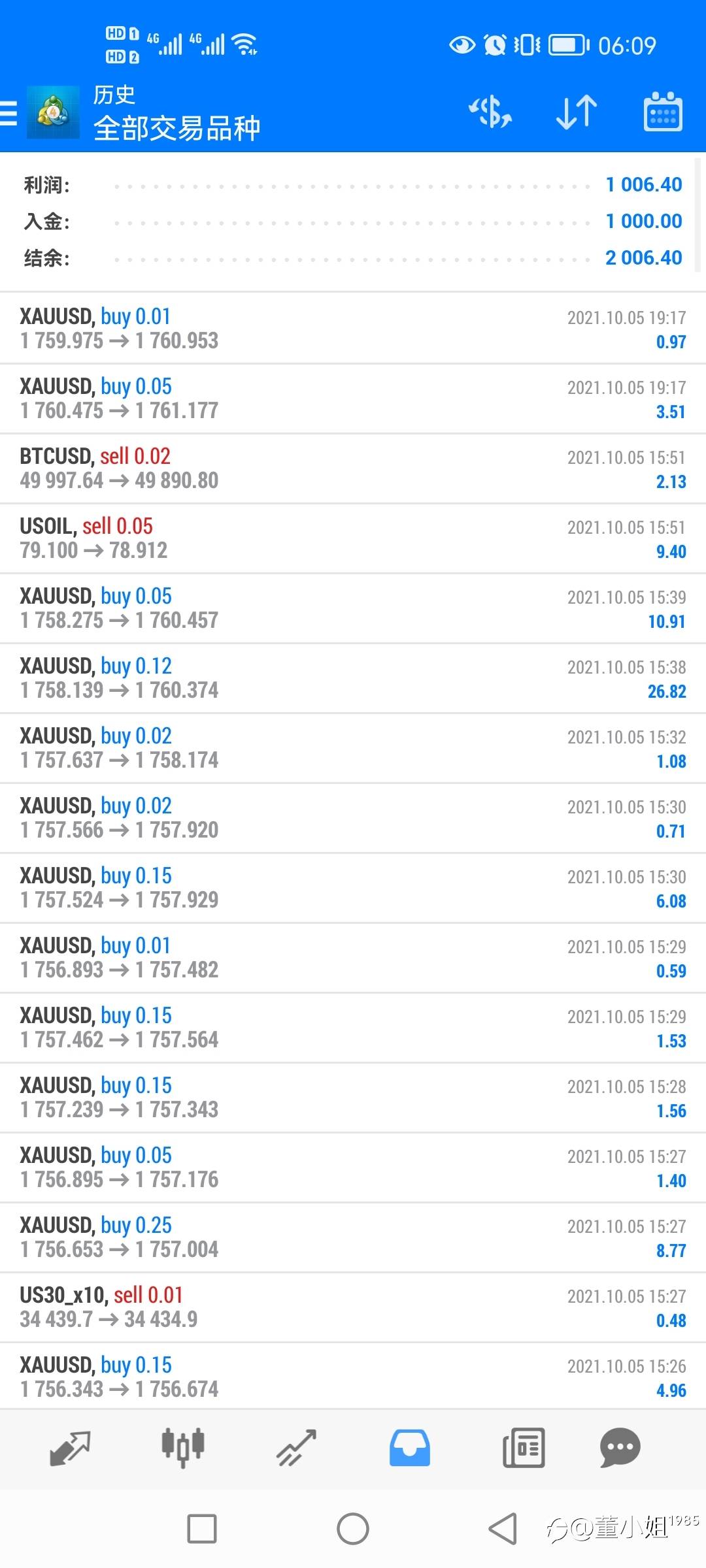Viewport: 706px width, 1568px height.
Task: Tap the sort arrows icon
Action: point(576,112)
